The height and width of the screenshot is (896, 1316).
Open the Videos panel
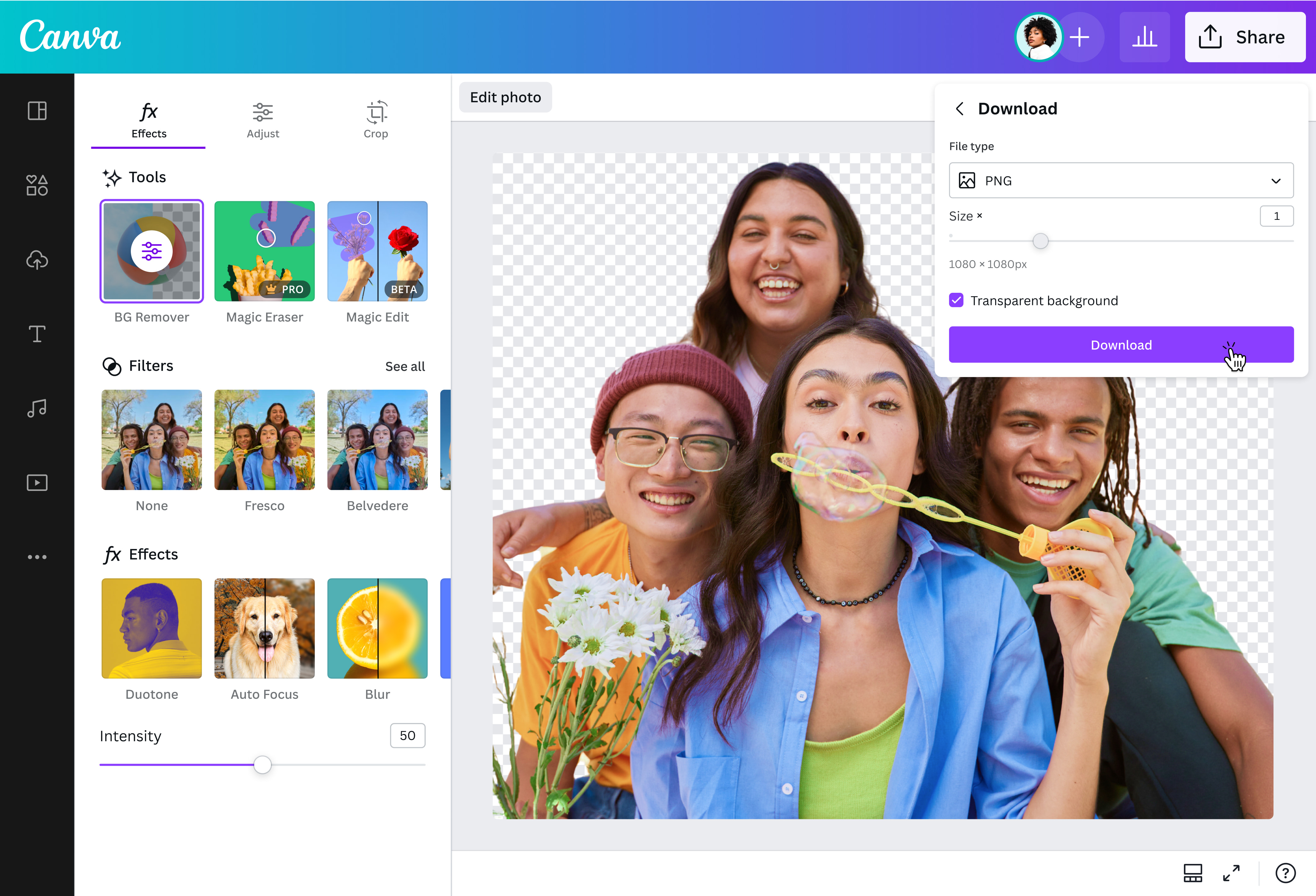pyautogui.click(x=37, y=482)
